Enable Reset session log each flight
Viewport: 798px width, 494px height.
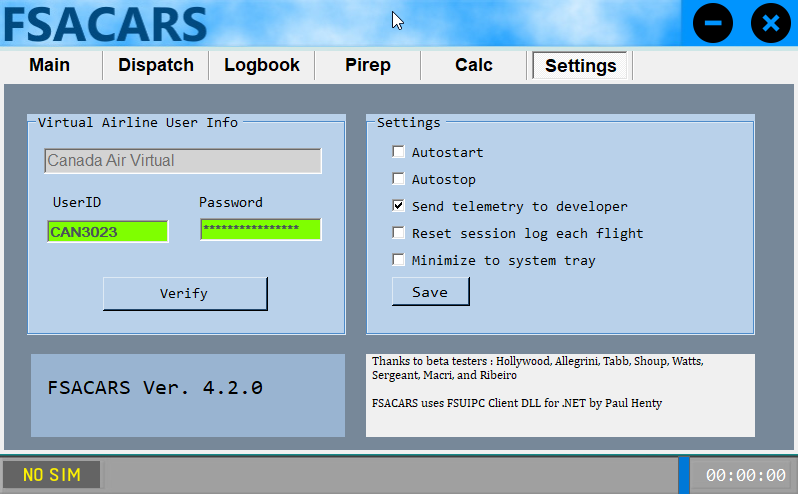[399, 234]
